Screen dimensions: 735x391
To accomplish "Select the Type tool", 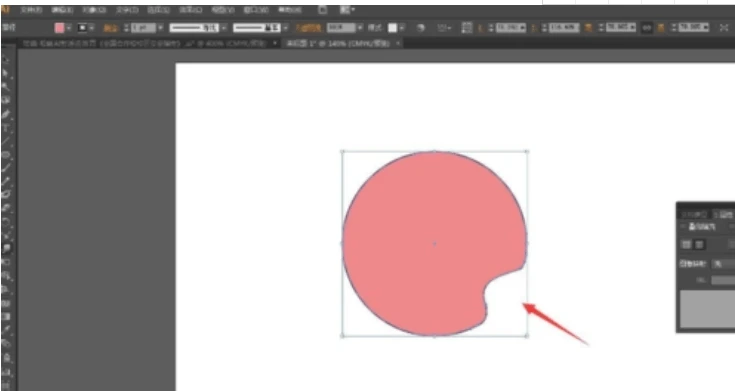I will [6, 127].
